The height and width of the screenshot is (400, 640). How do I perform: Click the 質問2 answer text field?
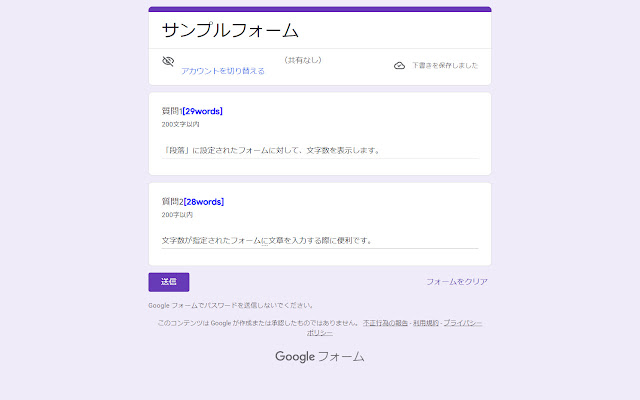click(x=320, y=241)
